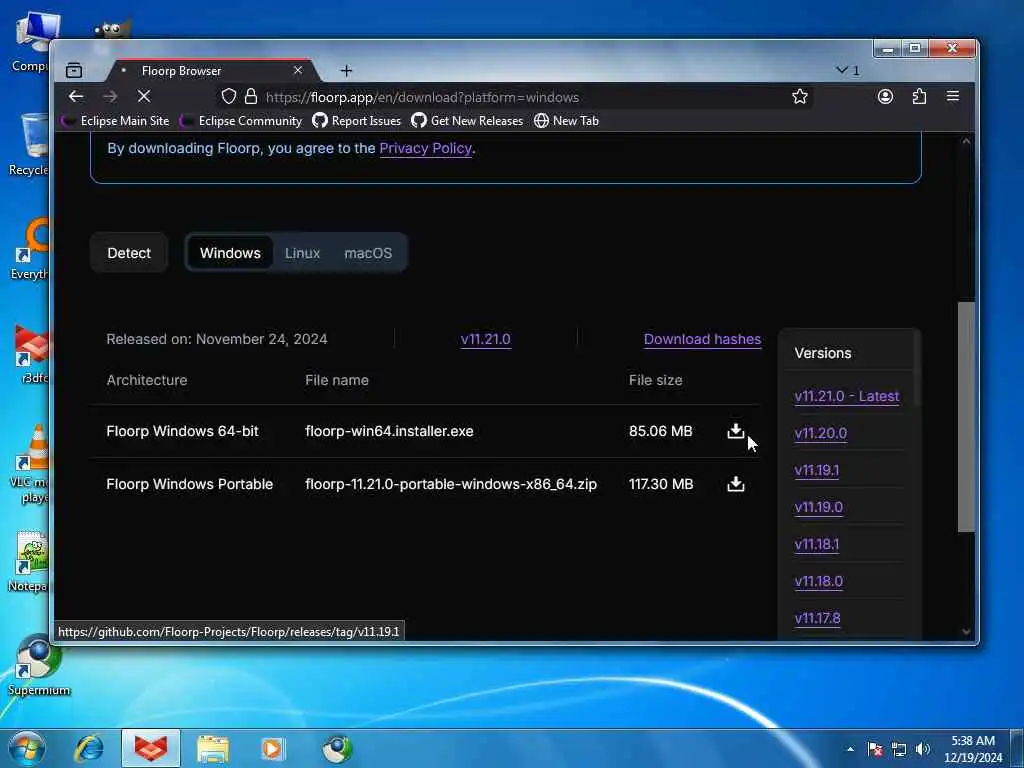The width and height of the screenshot is (1024, 768).
Task: Stop page loading with the X button
Action: click(144, 97)
